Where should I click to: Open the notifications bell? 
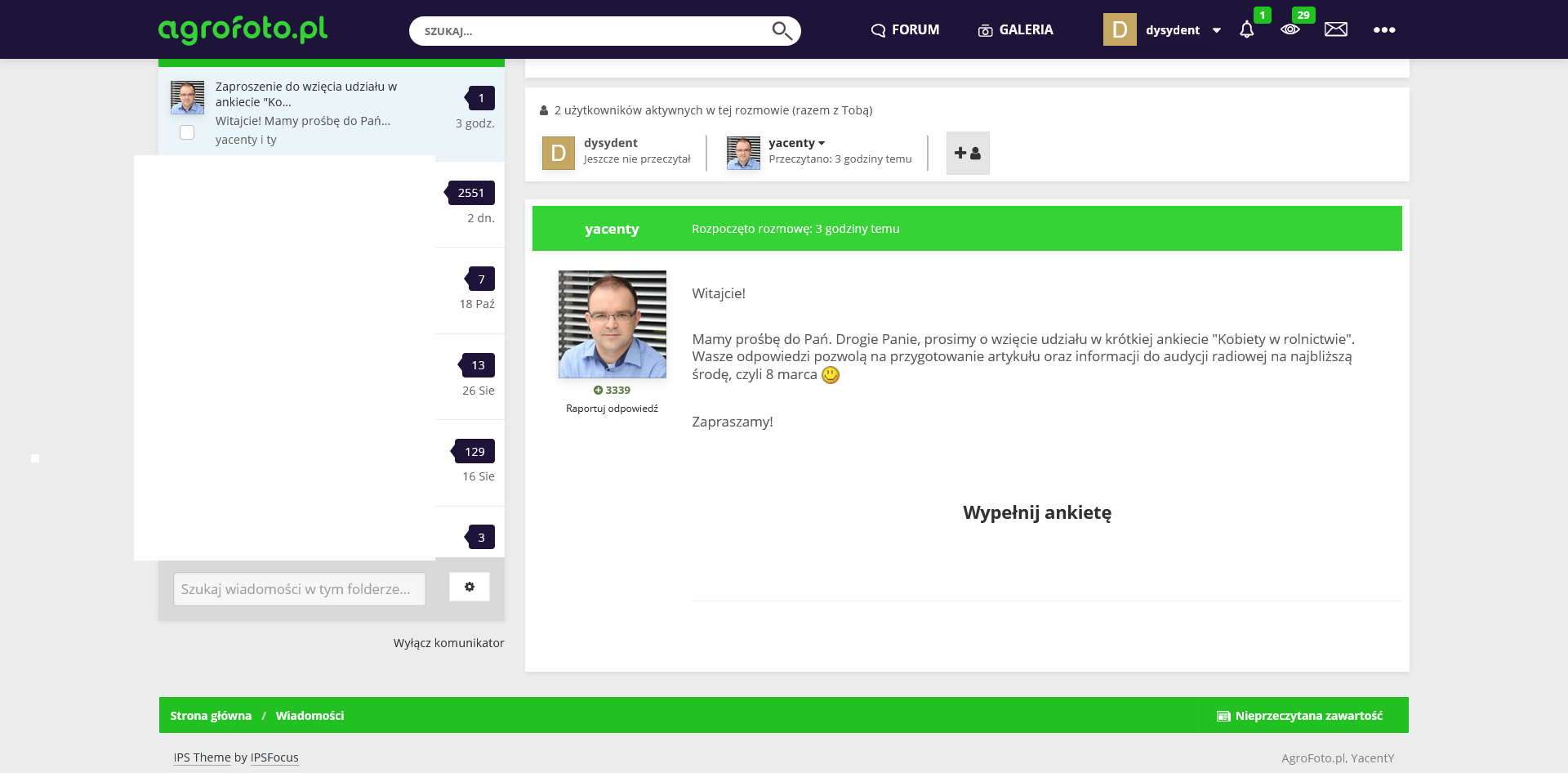pos(1246,30)
